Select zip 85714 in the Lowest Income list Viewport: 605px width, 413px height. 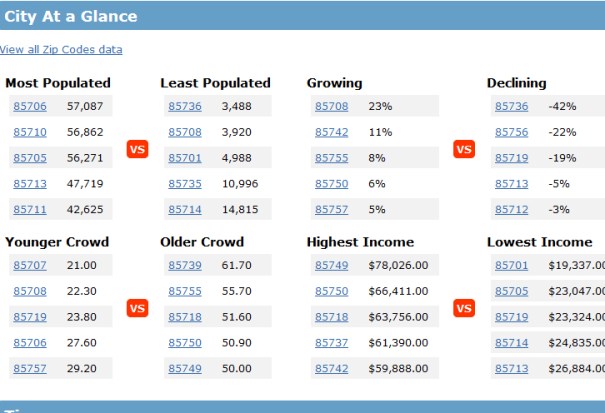(x=511, y=343)
